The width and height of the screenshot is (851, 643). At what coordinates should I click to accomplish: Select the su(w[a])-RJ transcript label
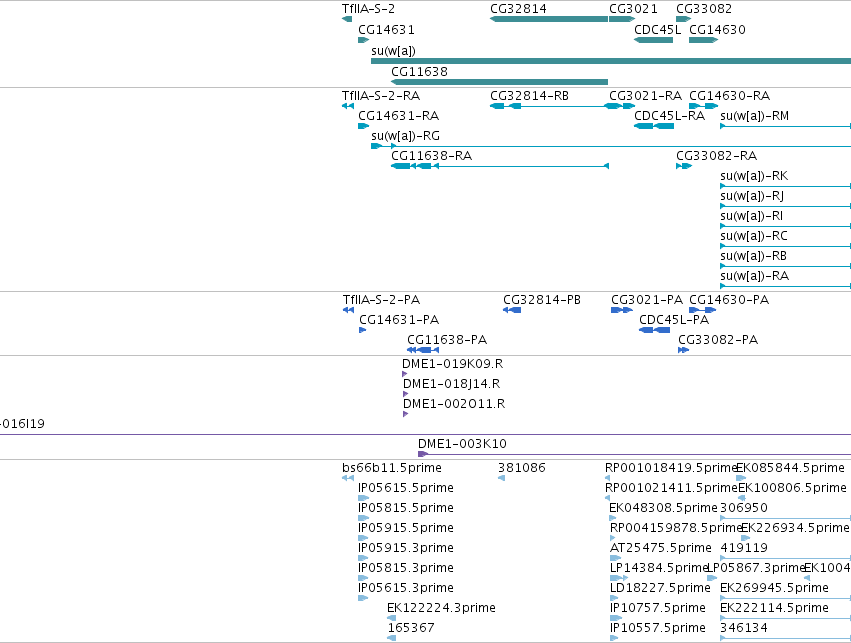752,196
